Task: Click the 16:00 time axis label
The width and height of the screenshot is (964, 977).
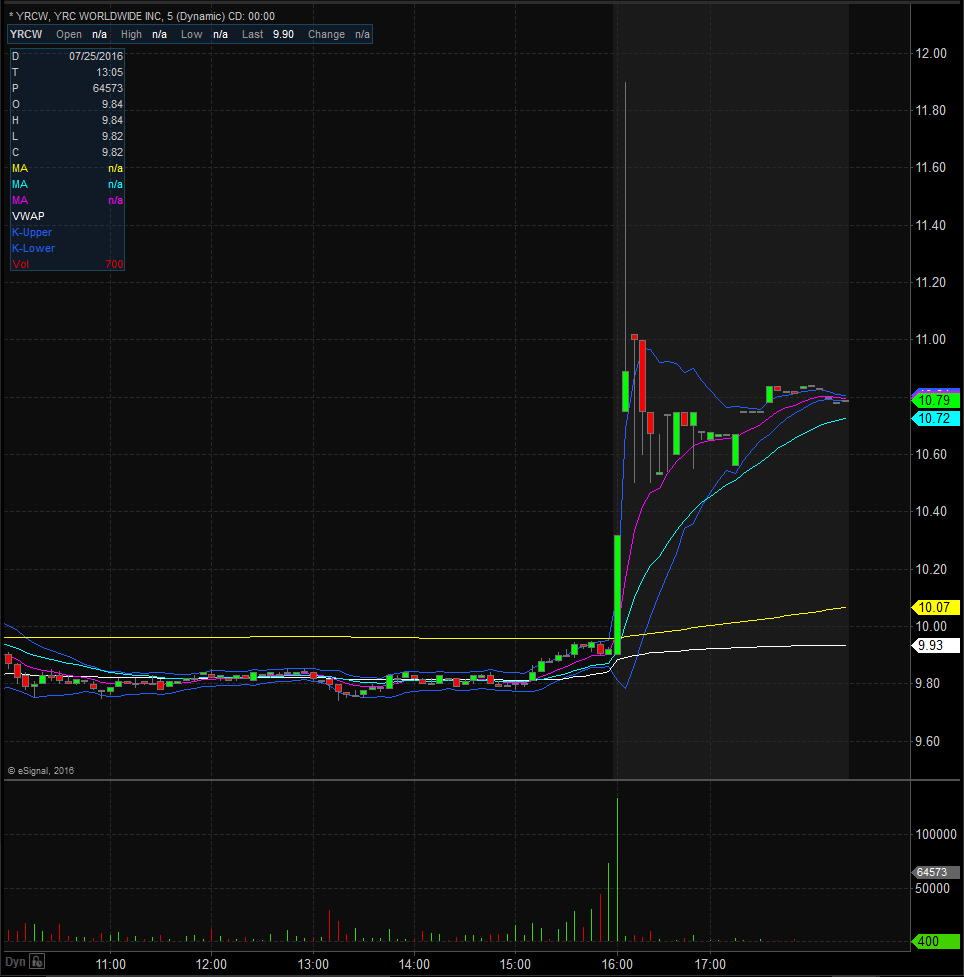Action: (x=617, y=964)
